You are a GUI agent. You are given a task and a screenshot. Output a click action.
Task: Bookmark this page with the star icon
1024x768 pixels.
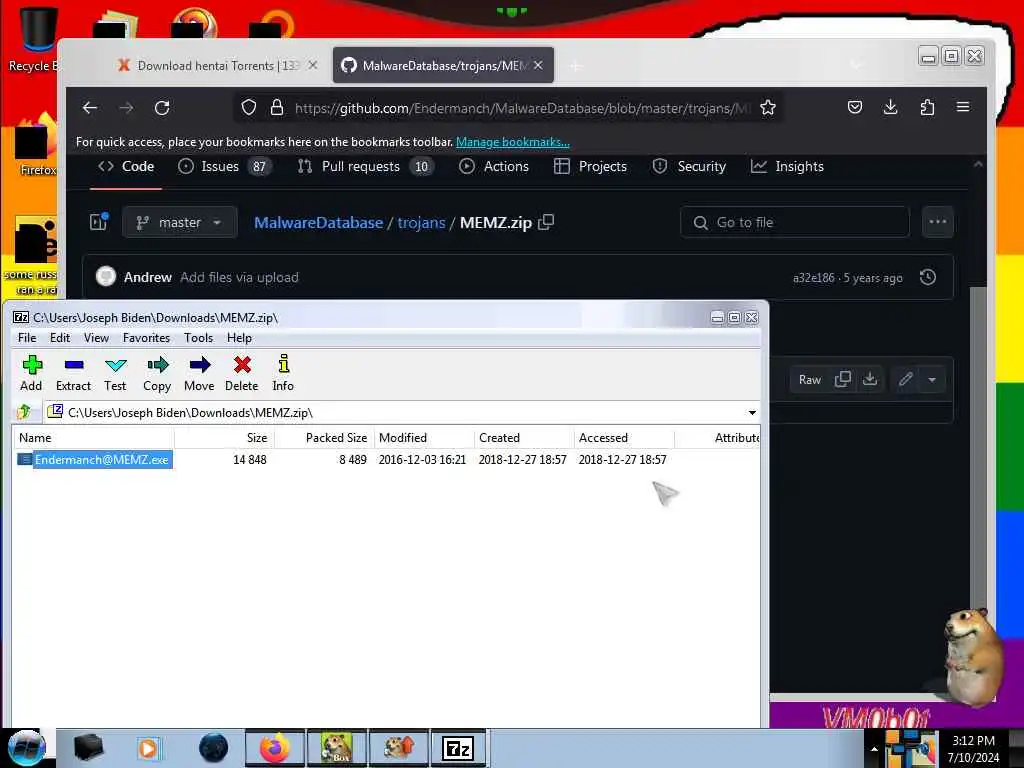[768, 108]
